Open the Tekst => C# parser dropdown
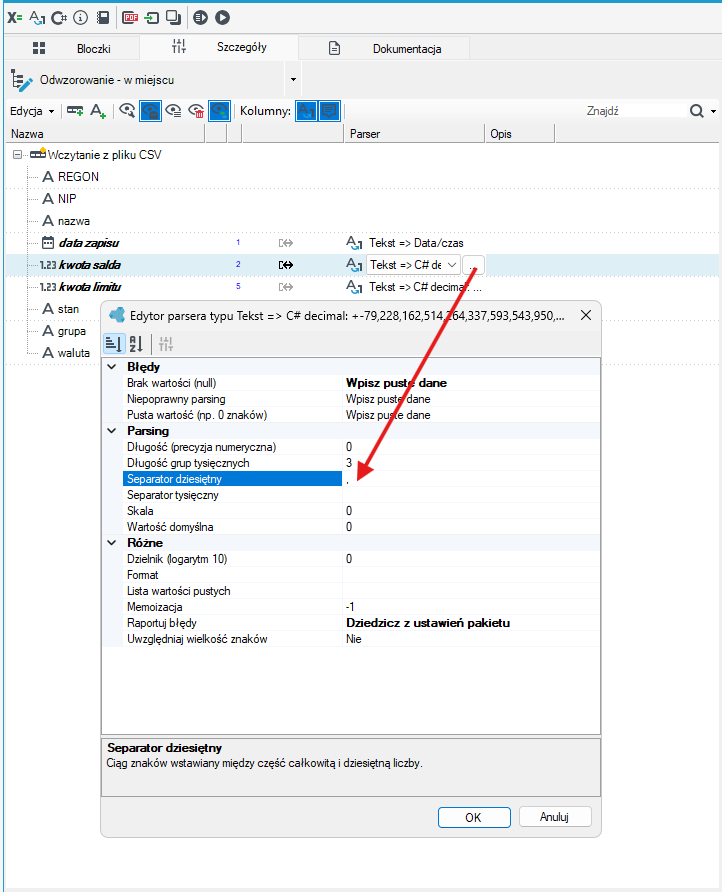Screen dimensions: 722x892 [452, 265]
